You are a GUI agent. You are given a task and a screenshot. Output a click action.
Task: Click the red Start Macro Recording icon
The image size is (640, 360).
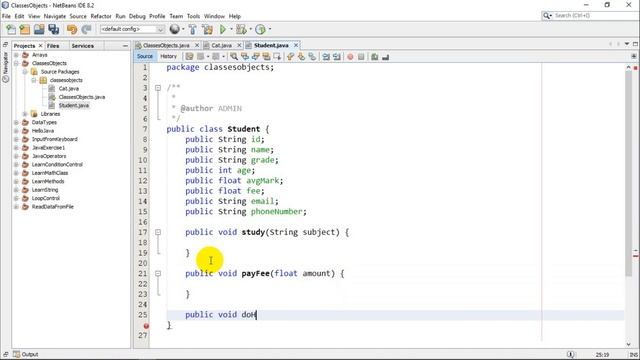[x=350, y=57]
